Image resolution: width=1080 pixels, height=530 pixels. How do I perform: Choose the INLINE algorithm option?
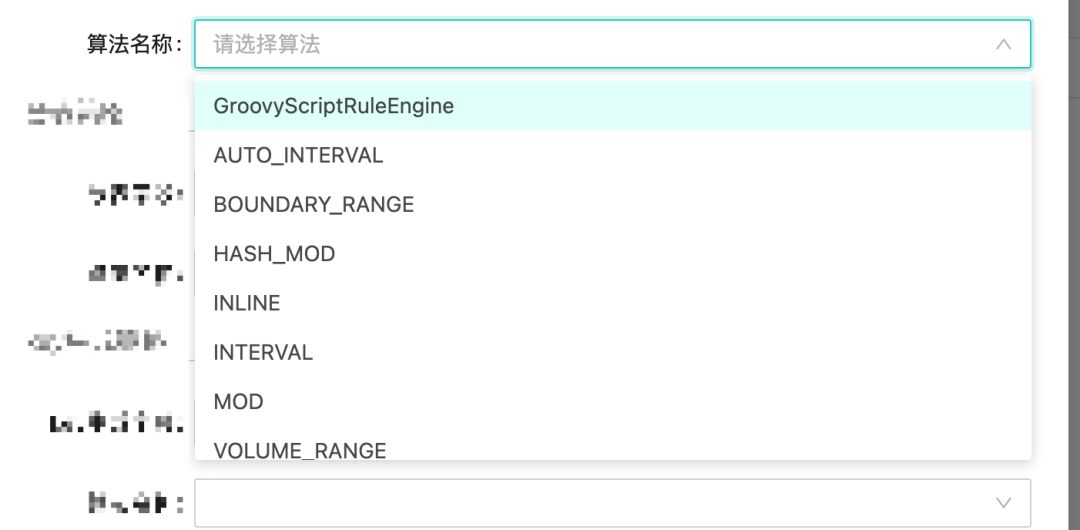[246, 303]
